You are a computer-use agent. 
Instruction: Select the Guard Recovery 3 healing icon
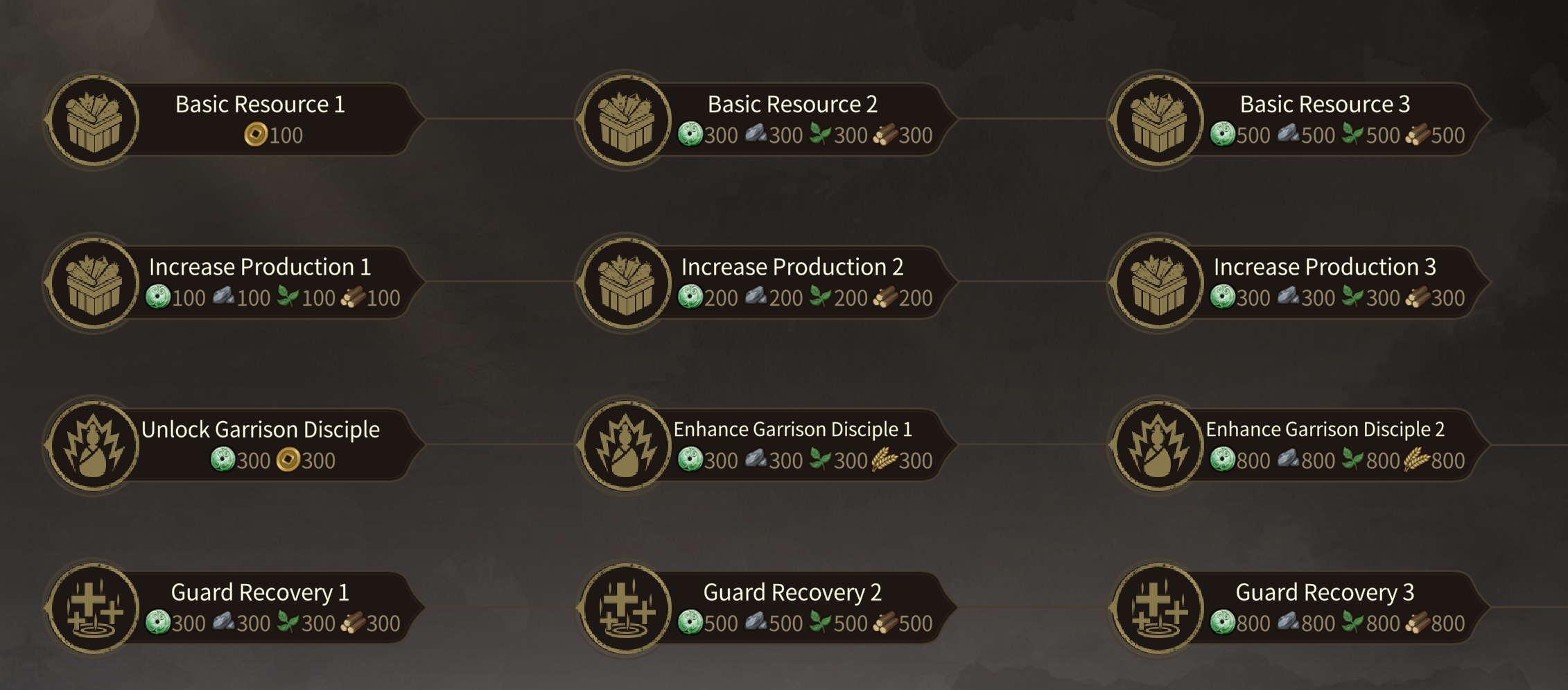tap(1158, 609)
